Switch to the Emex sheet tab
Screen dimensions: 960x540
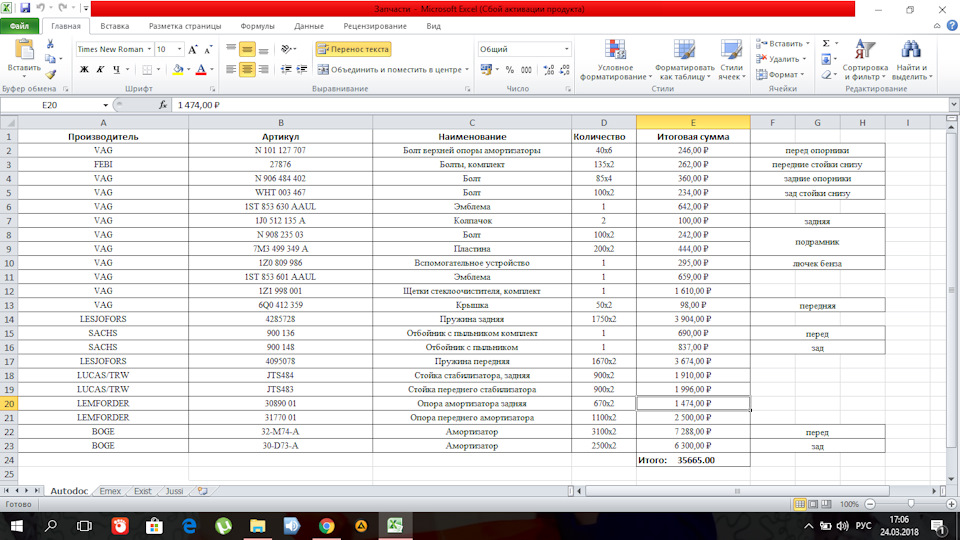pos(110,491)
